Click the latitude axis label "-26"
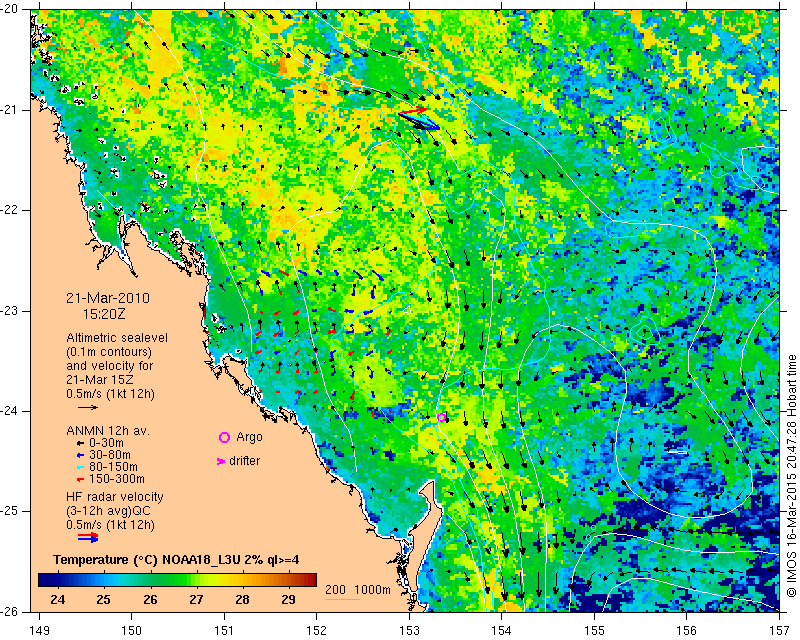Screen dimensions: 800x640 9,612
